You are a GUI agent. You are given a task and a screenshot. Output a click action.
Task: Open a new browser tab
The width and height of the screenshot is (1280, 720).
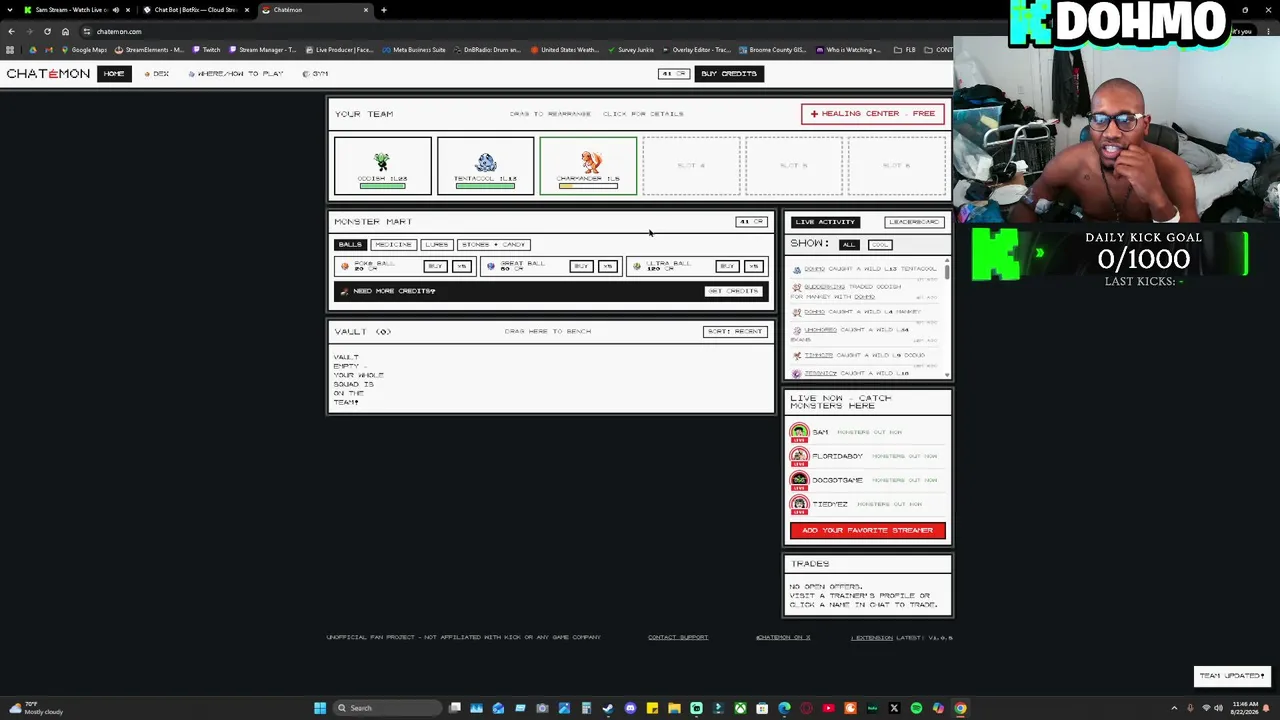tap(383, 10)
